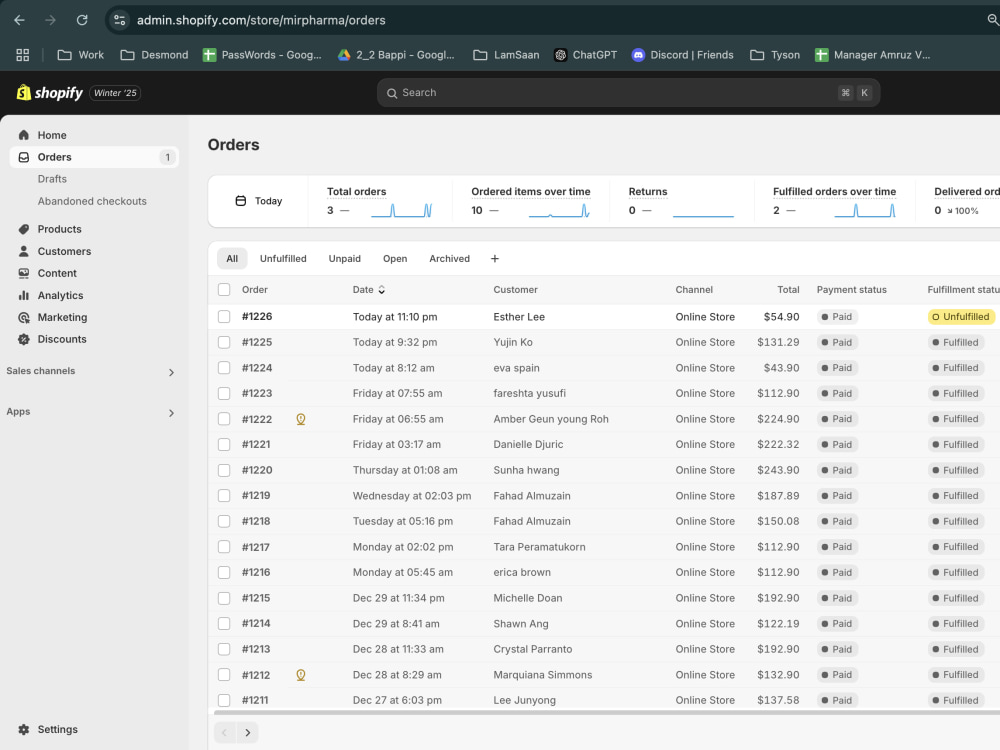Click the Products tag icon
The image size is (1000, 750).
pyautogui.click(x=24, y=229)
